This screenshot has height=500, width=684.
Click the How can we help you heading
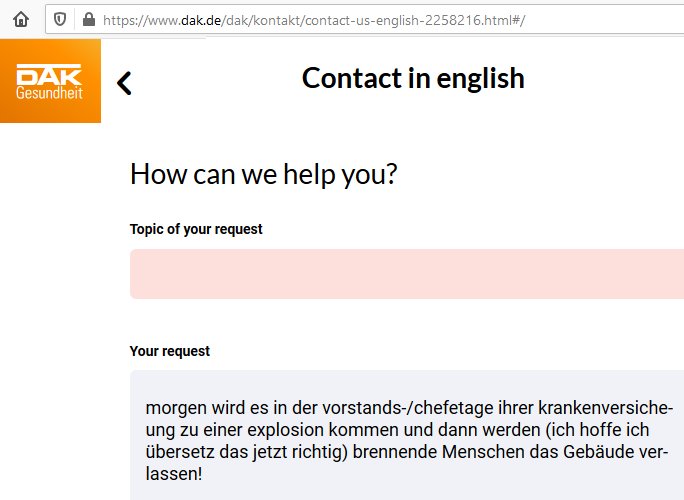[264, 175]
